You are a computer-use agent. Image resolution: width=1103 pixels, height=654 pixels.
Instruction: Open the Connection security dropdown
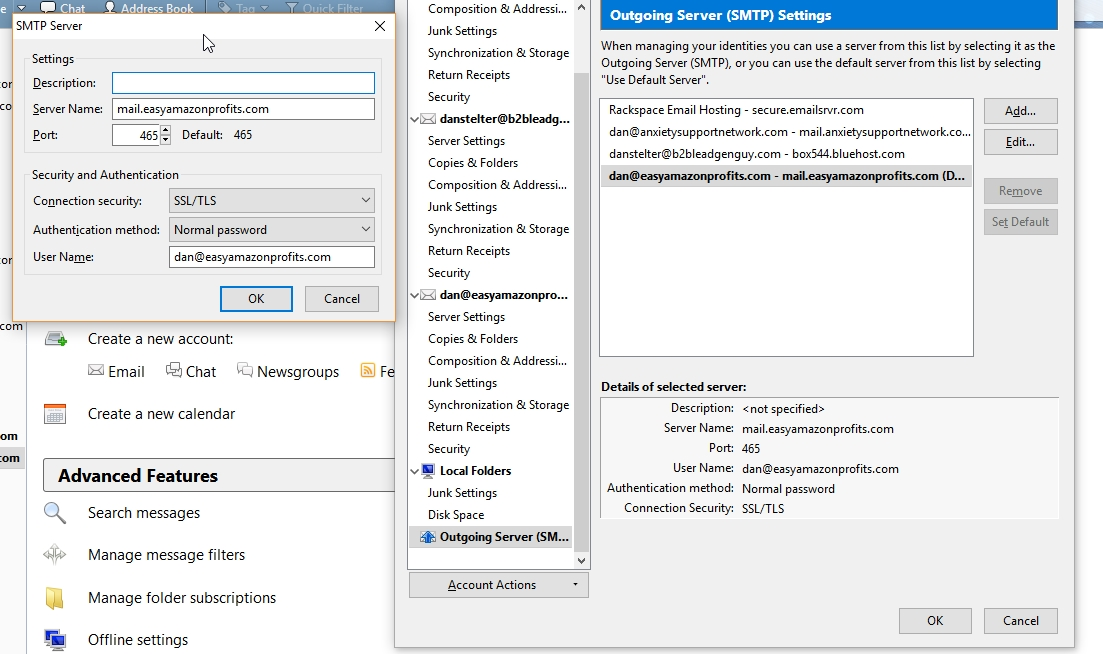coord(272,201)
